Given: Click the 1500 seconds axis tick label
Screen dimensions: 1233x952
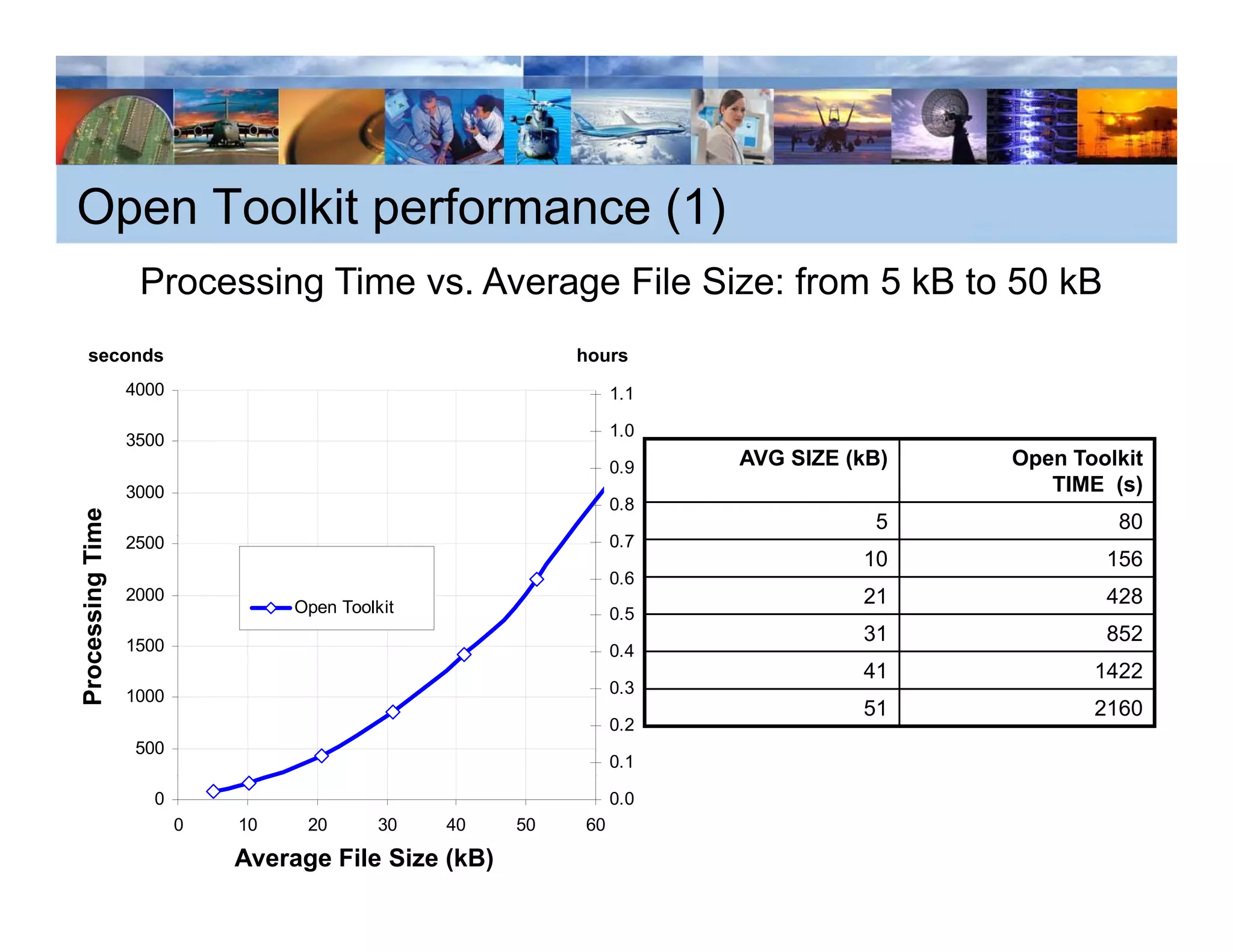Looking at the screenshot, I should tap(144, 646).
